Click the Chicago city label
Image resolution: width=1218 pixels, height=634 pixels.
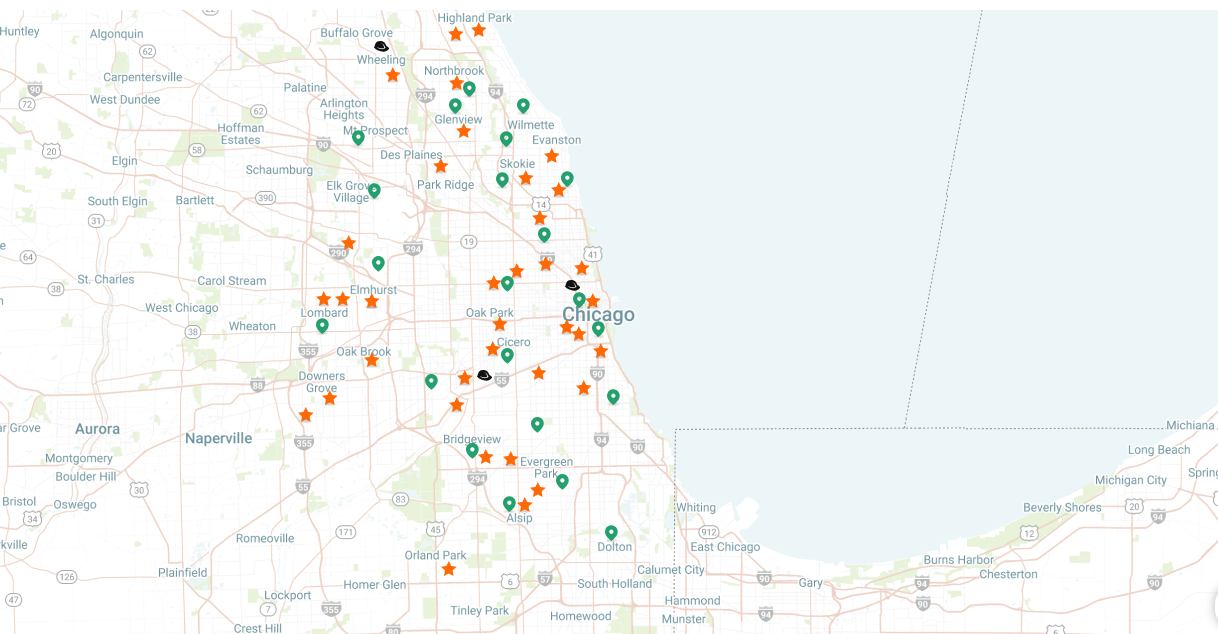coord(598,315)
